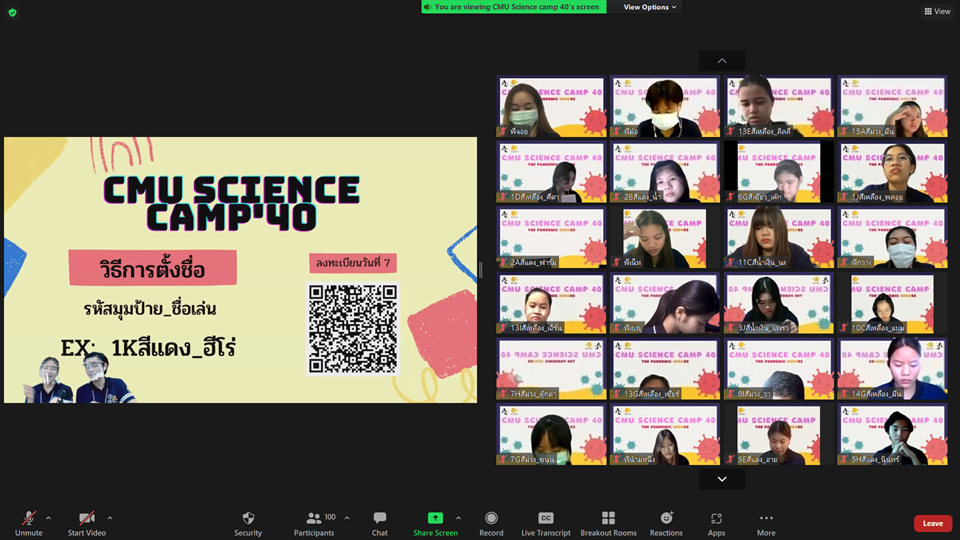Open Breakout Rooms
This screenshot has height=540, width=960.
tap(608, 518)
